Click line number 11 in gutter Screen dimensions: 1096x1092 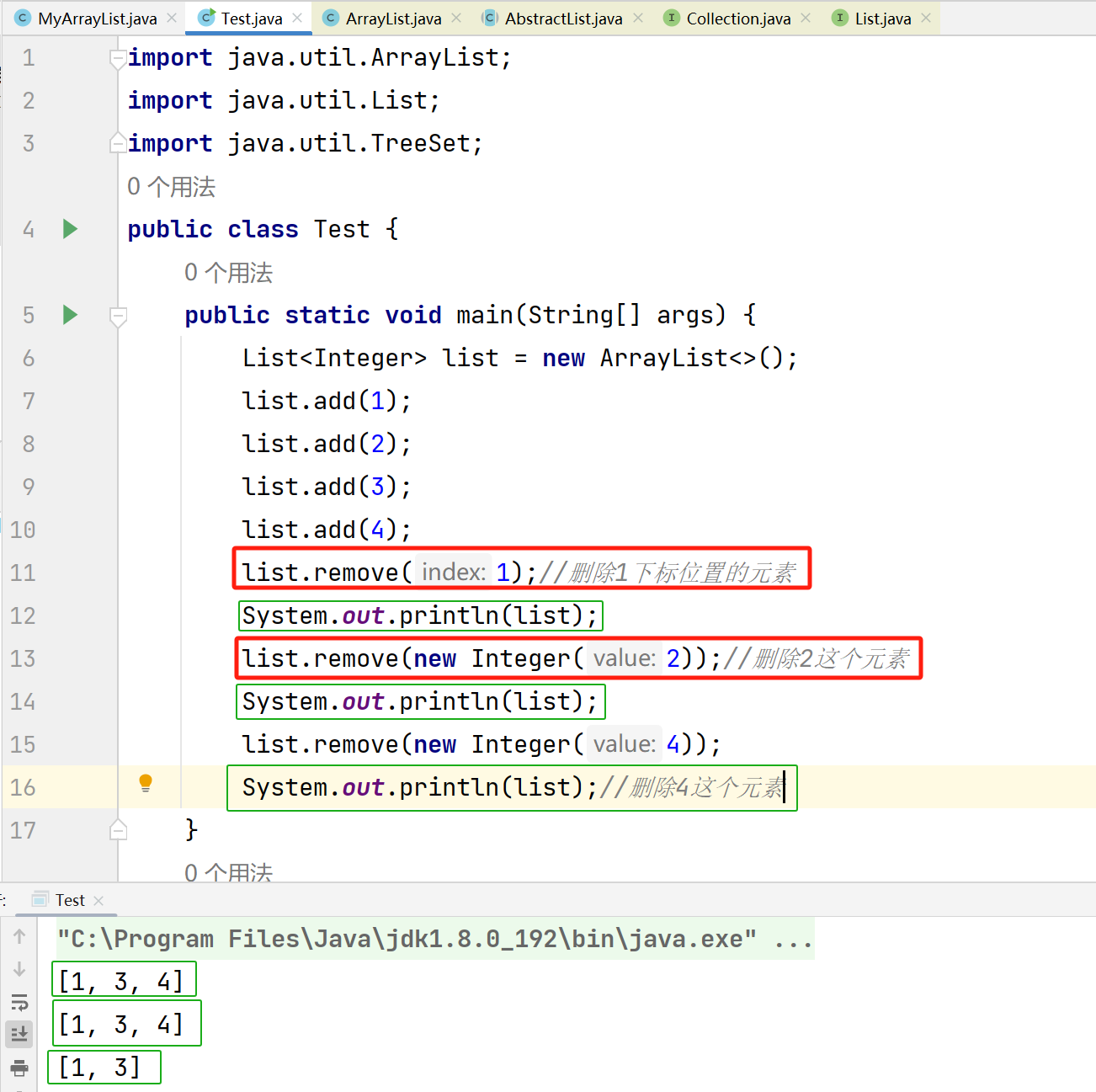23,573
